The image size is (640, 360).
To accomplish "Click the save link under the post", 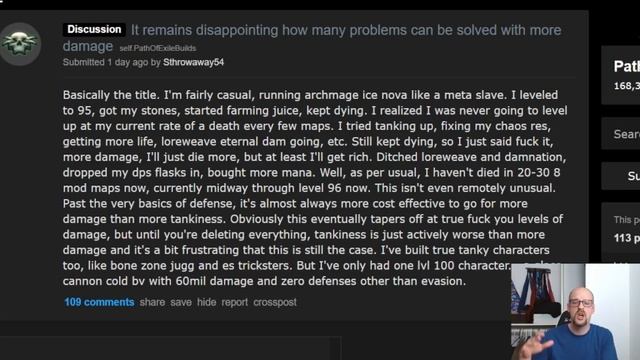I will click(181, 302).
